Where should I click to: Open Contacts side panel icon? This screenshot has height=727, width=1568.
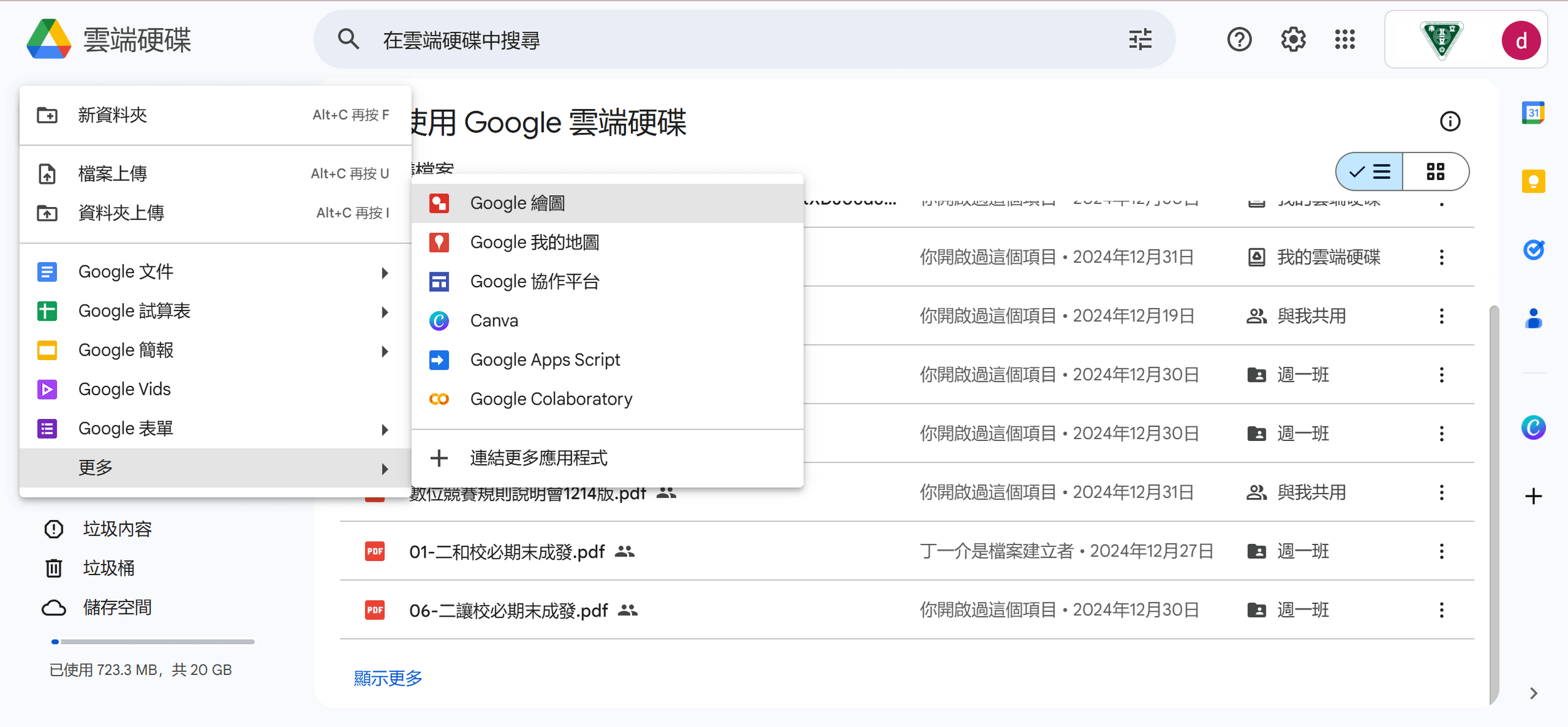[1533, 319]
